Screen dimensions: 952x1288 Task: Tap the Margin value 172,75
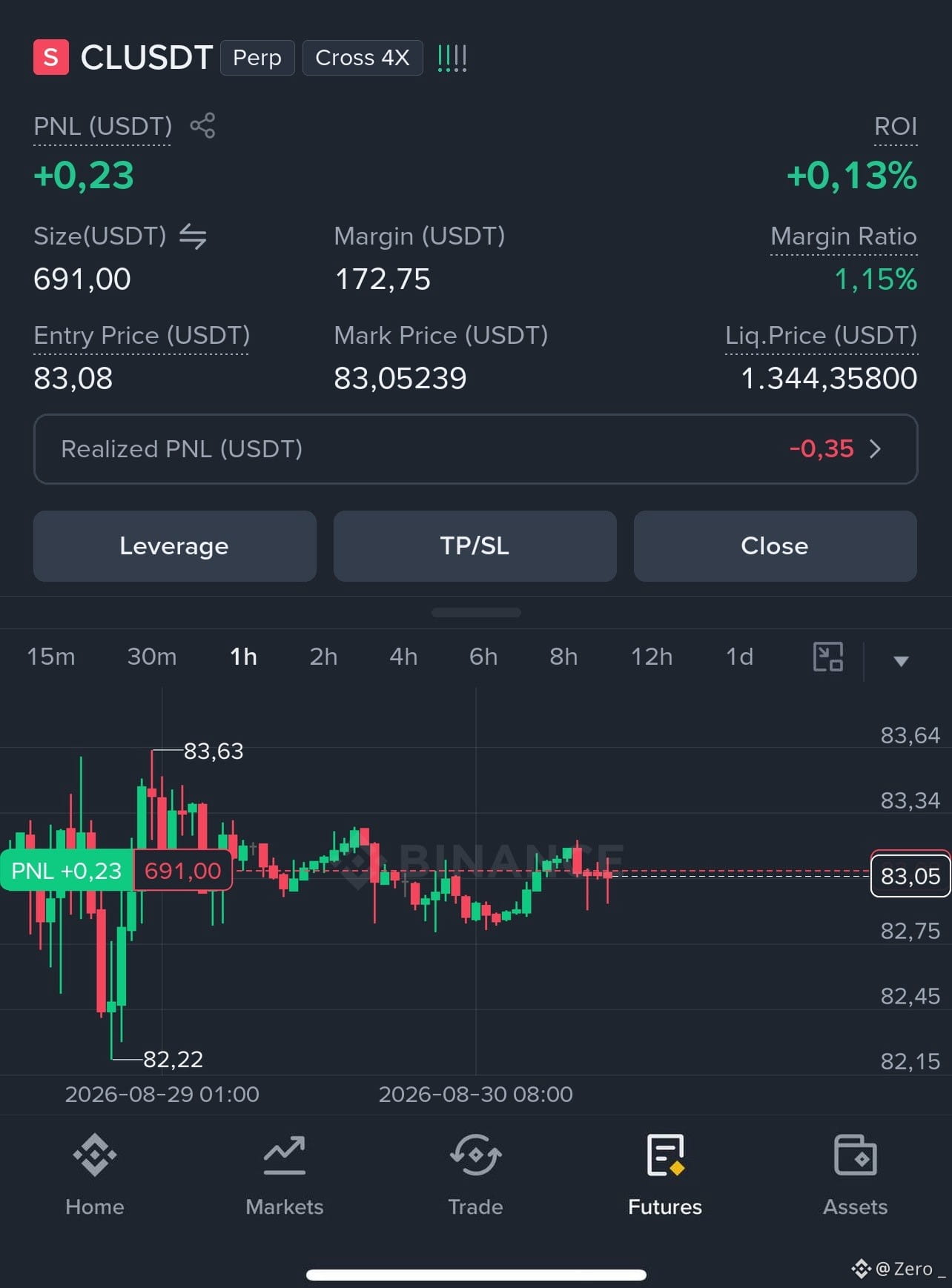tap(383, 279)
